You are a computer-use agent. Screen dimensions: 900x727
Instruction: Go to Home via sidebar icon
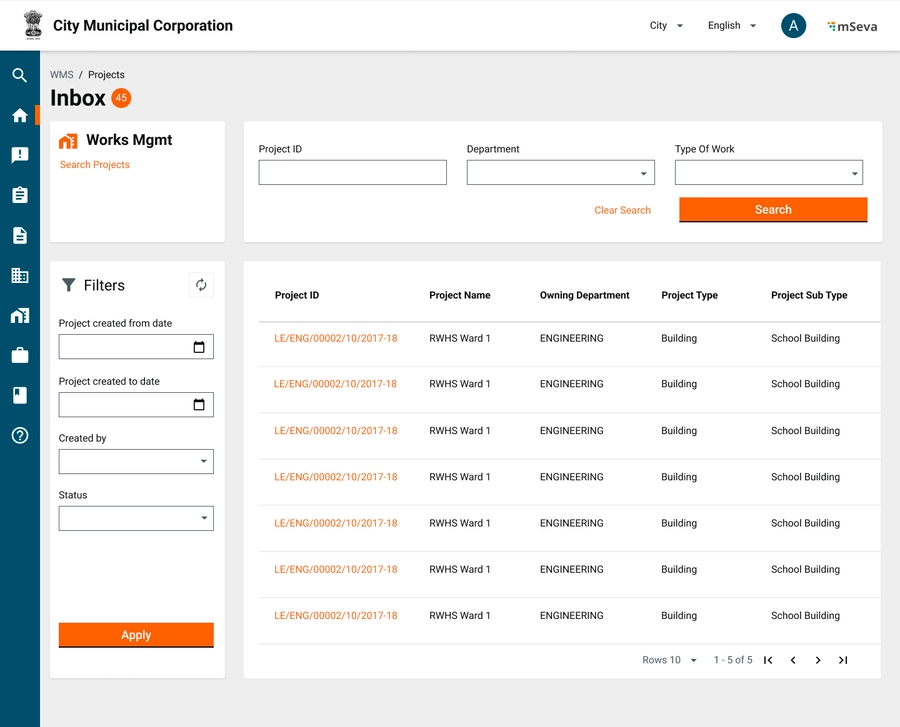tap(19, 115)
